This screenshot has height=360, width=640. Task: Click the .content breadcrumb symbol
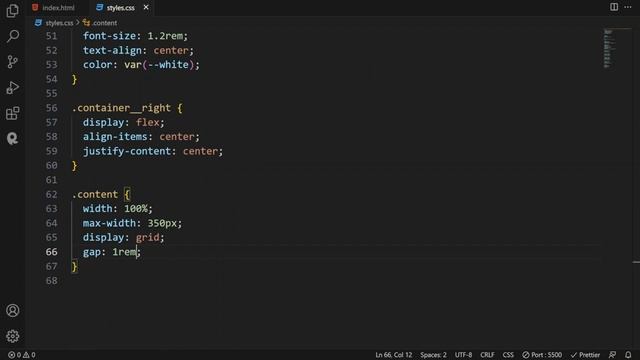(100, 23)
